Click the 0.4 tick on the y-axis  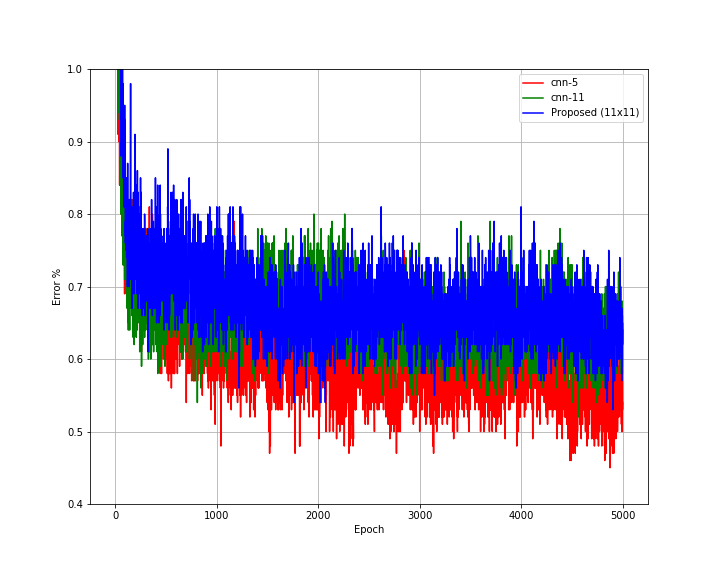point(75,504)
